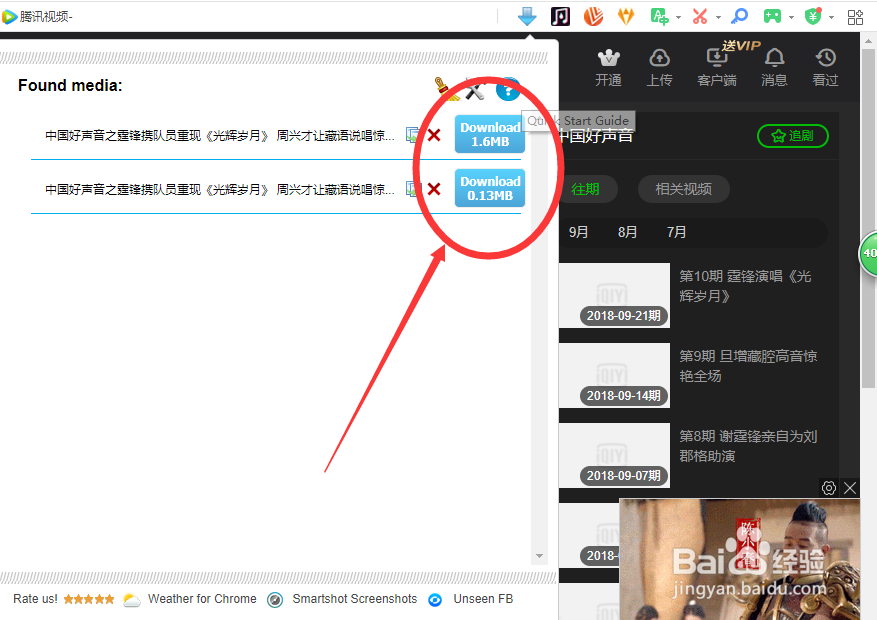Screen dimensions: 877x620
Task: Open the crossed tools settings icon
Action: coord(475,89)
